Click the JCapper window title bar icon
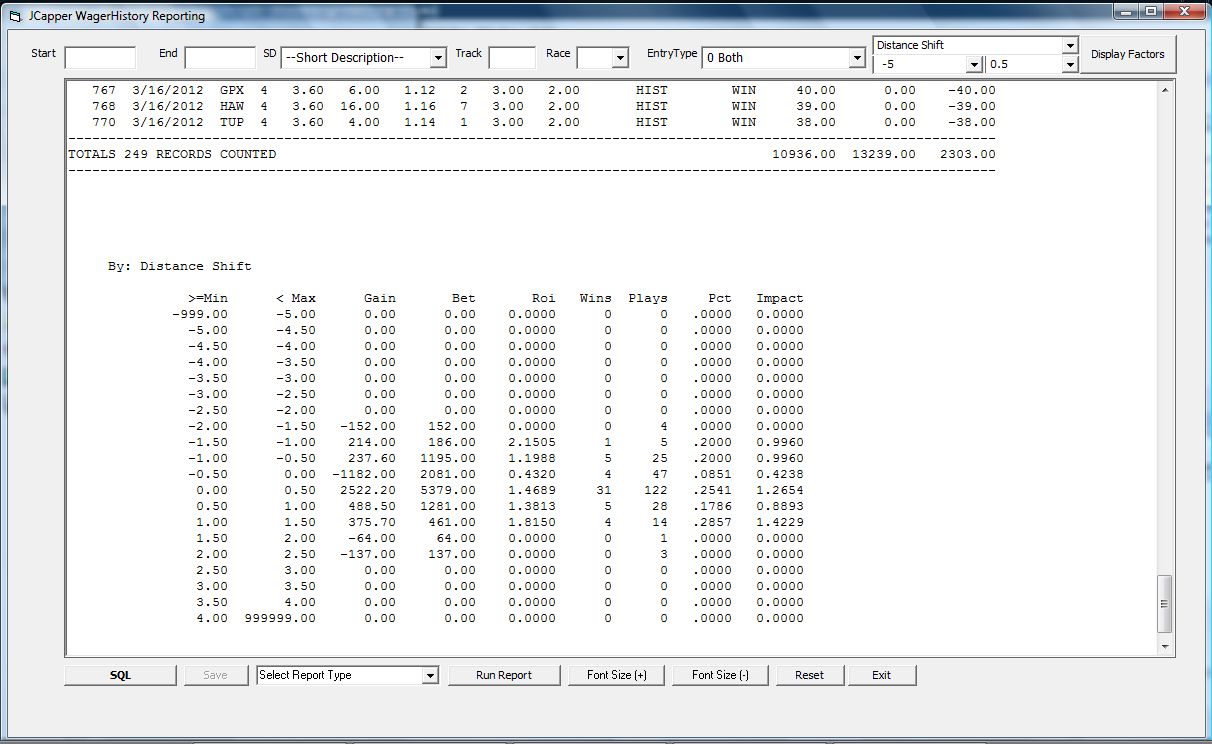 [15, 16]
